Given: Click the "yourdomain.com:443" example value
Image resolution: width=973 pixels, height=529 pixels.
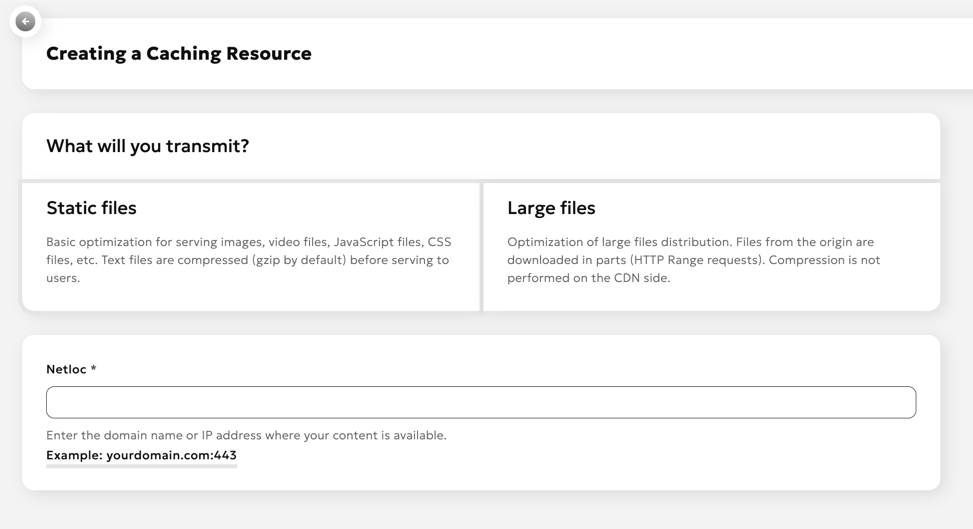Looking at the screenshot, I should click(171, 455).
